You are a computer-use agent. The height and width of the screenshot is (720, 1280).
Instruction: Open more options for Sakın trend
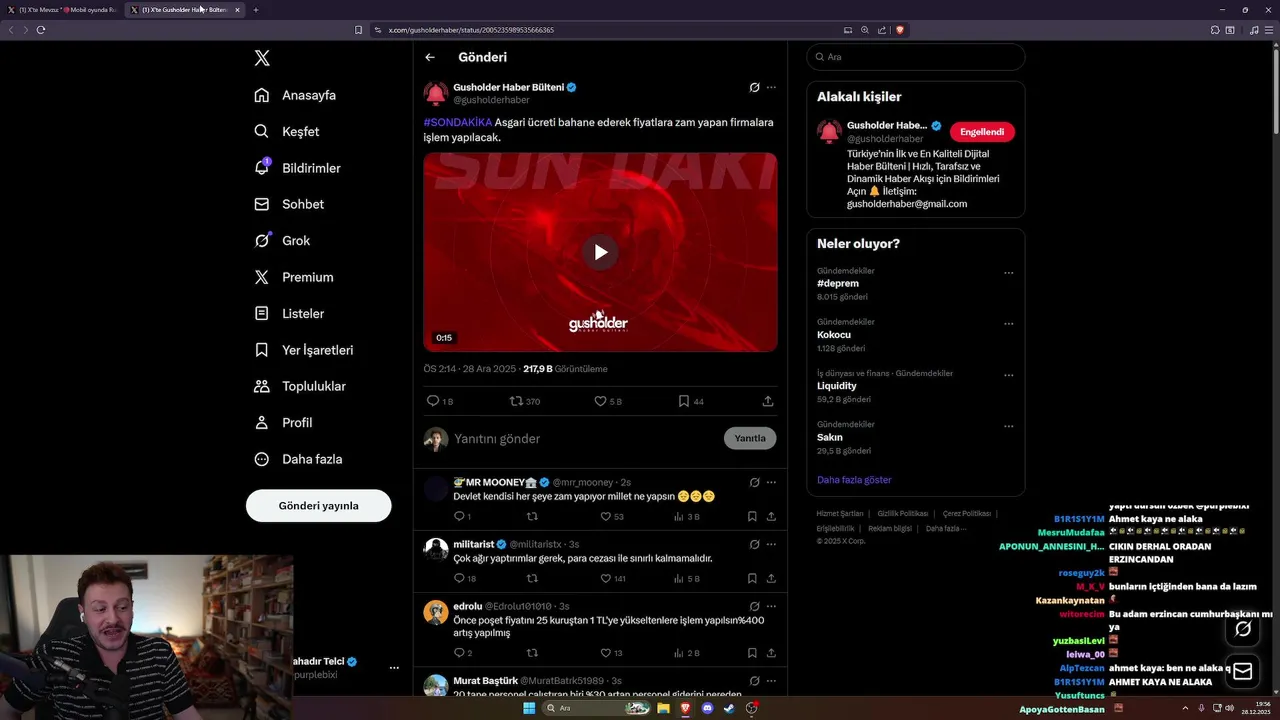coord(1008,426)
